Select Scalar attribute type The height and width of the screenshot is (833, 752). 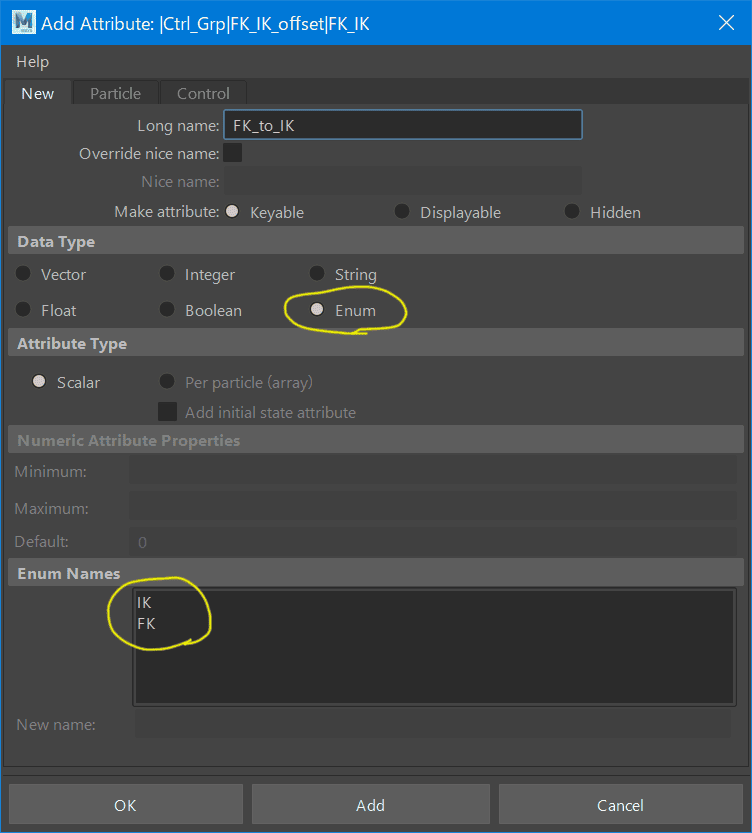click(x=39, y=381)
